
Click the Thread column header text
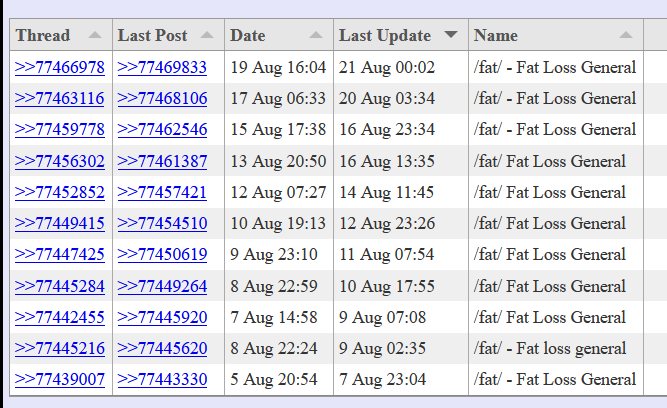click(x=43, y=35)
